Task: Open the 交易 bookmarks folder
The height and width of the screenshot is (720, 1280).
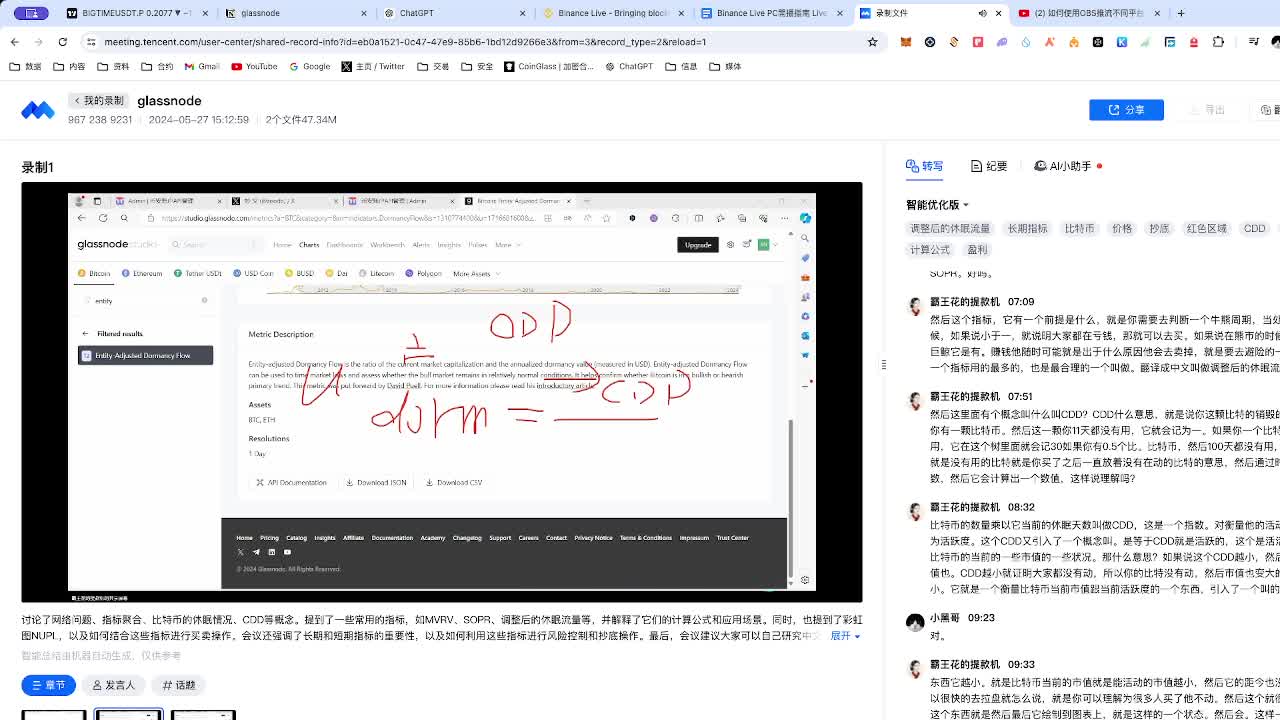Action: tap(433, 66)
